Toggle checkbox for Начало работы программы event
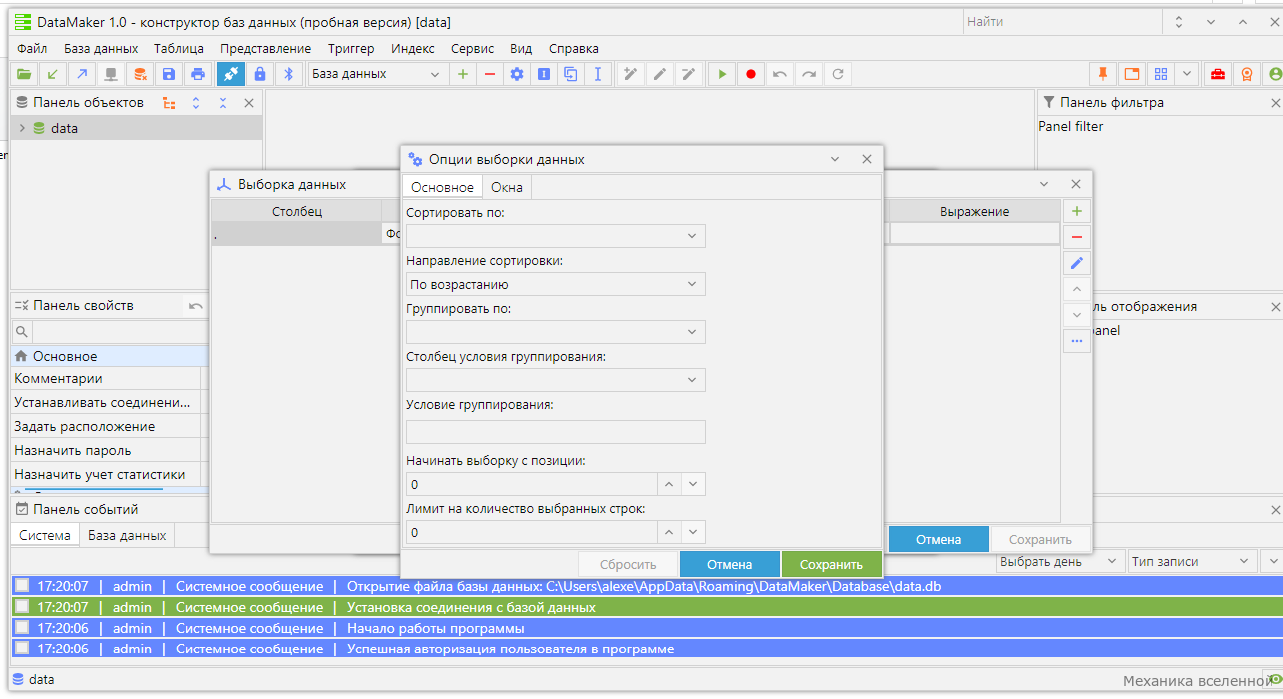The image size is (1283, 699). tap(22, 628)
